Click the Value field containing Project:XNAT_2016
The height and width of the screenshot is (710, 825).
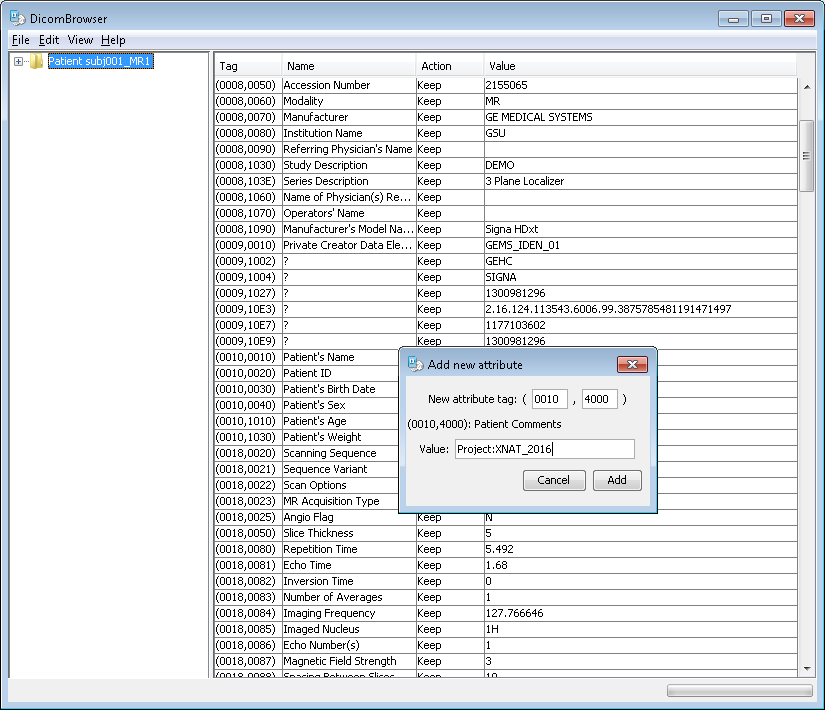pyautogui.click(x=544, y=450)
